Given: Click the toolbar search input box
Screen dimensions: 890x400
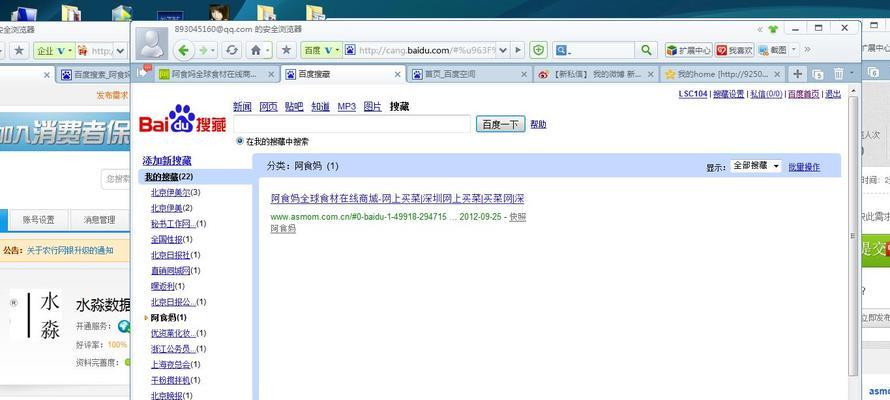Looking at the screenshot, I should [x=601, y=50].
